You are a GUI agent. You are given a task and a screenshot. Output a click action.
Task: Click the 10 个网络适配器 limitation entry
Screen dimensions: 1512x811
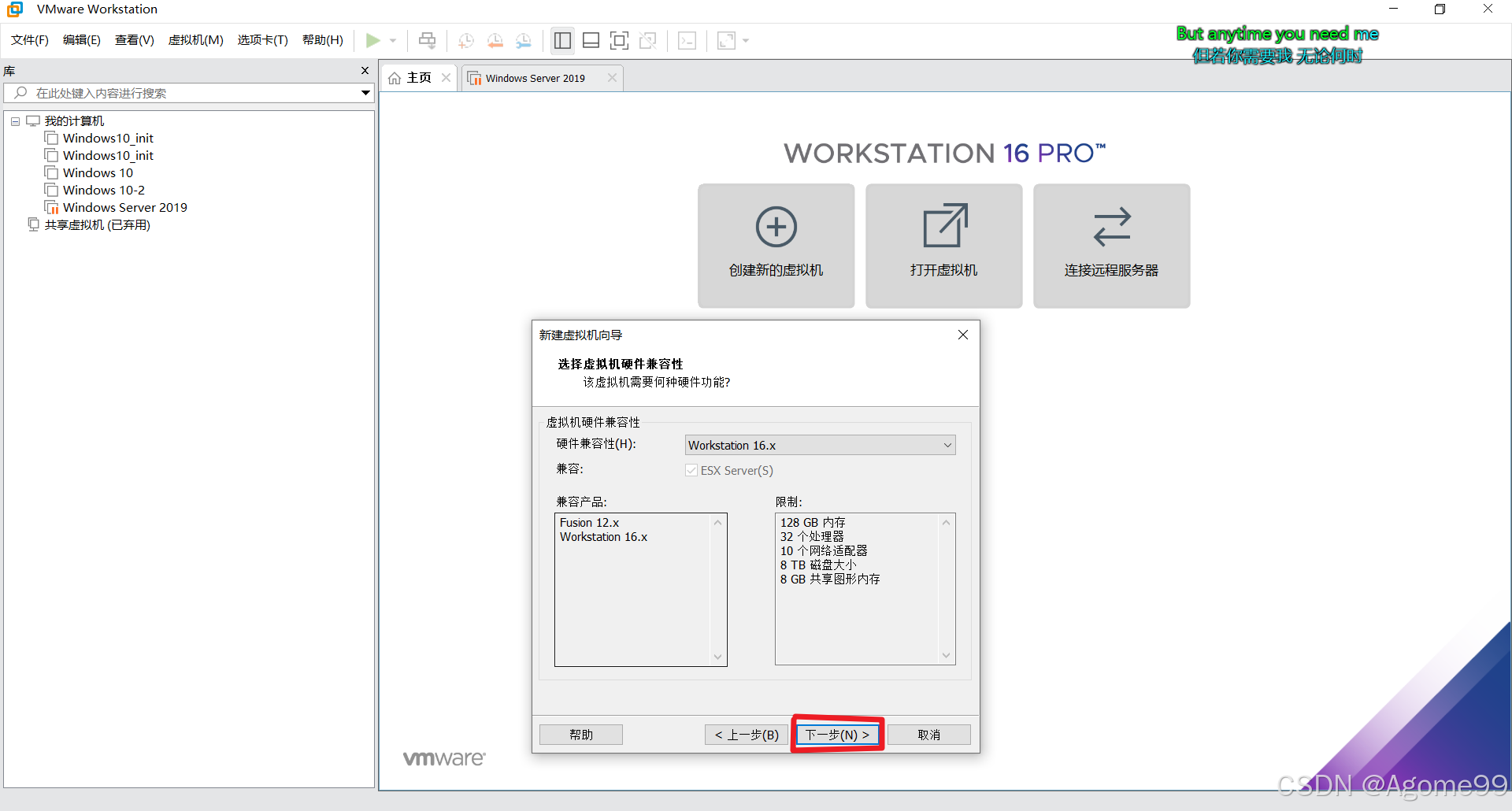click(x=824, y=551)
